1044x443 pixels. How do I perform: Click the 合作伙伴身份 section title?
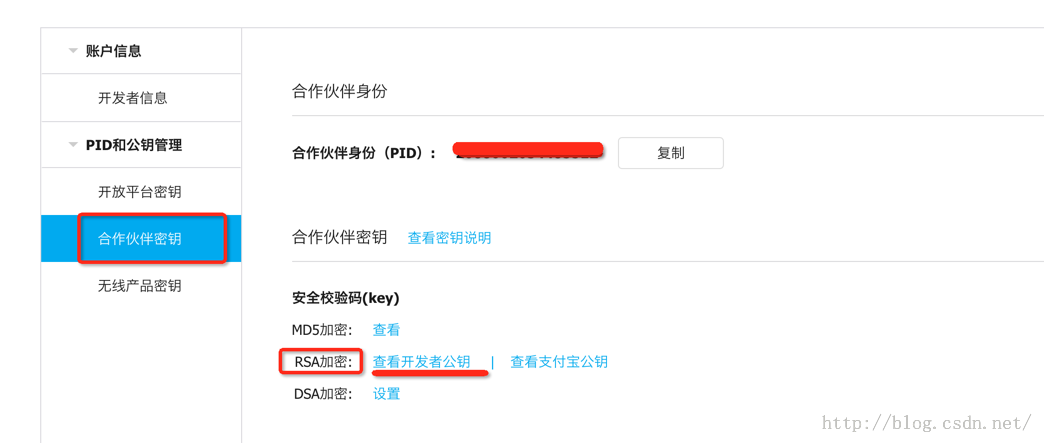tap(339, 91)
